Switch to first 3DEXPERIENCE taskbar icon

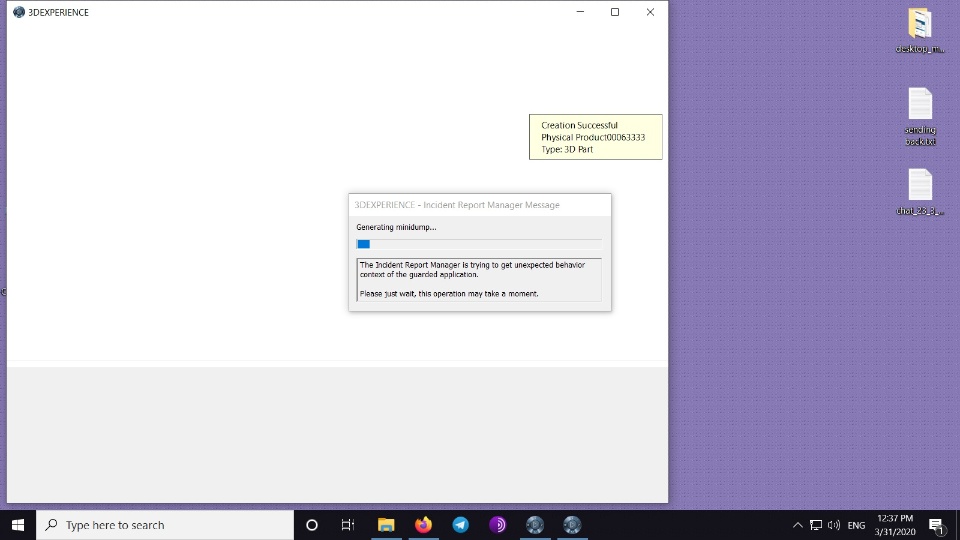[535, 525]
